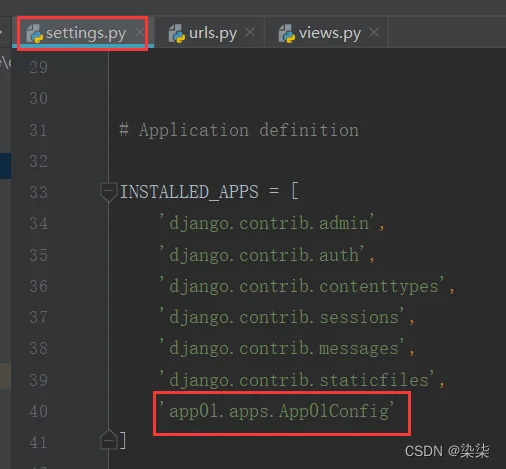506x469 pixels.
Task: Place cursor on INSTALLED_APPS variable name
Action: pos(189,192)
